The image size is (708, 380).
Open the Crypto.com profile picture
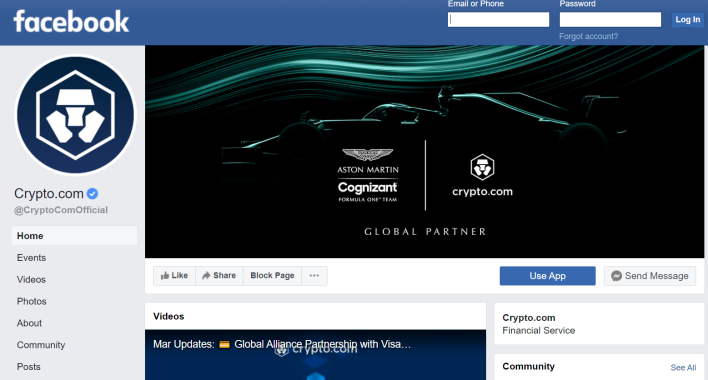(x=75, y=115)
